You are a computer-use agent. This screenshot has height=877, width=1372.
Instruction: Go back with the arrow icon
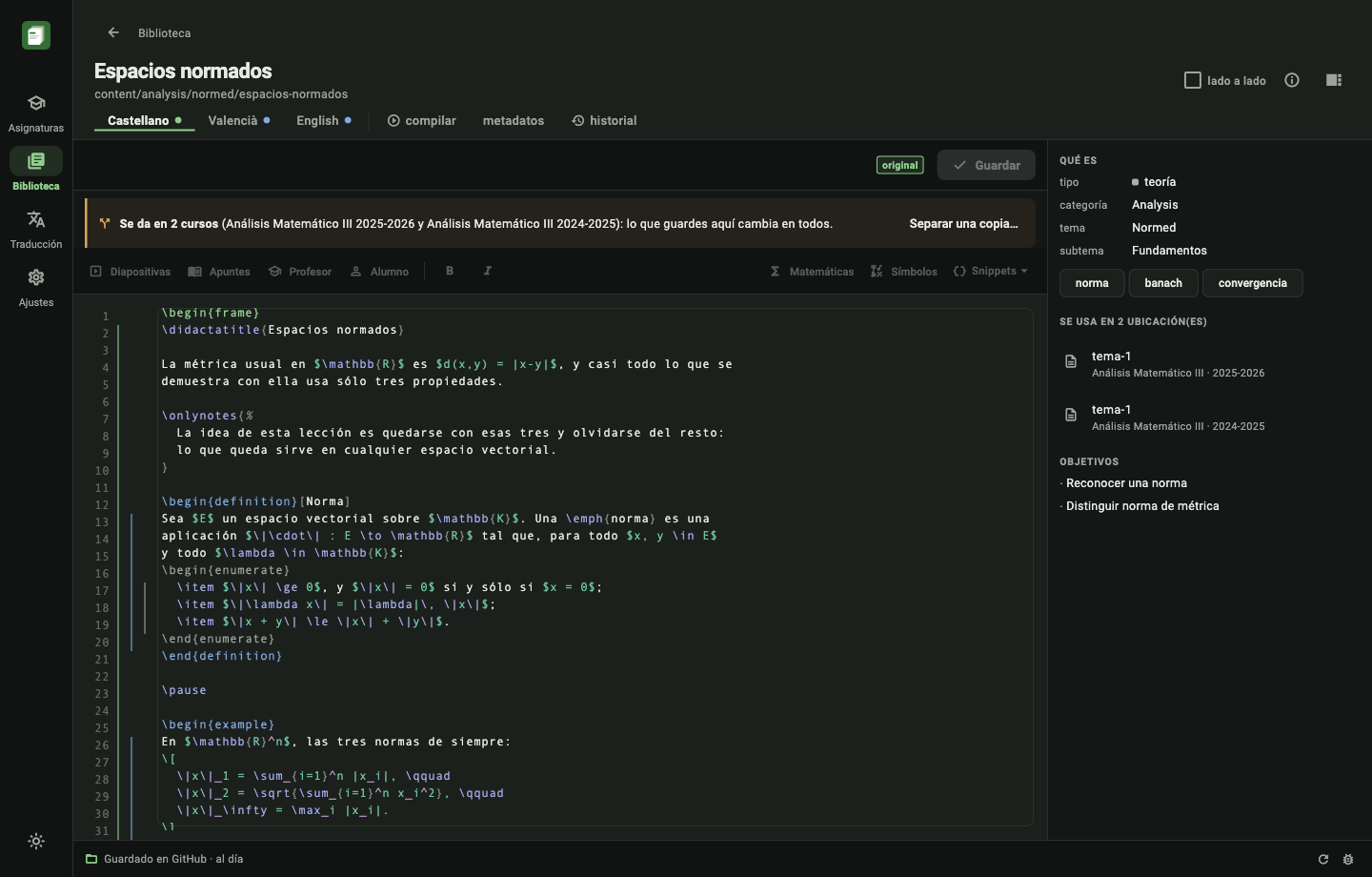[113, 32]
